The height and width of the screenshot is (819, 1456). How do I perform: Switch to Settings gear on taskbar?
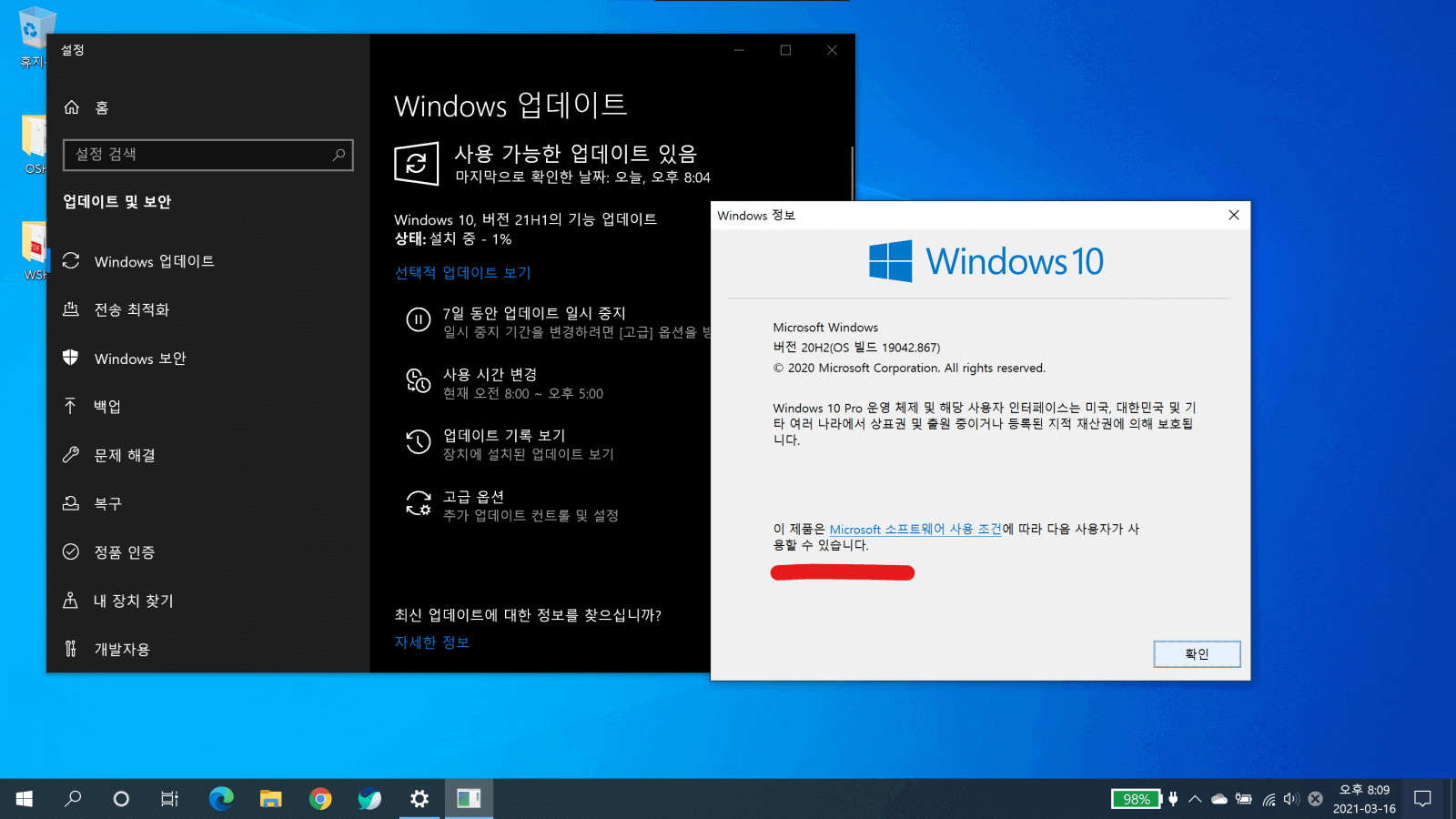[420, 799]
